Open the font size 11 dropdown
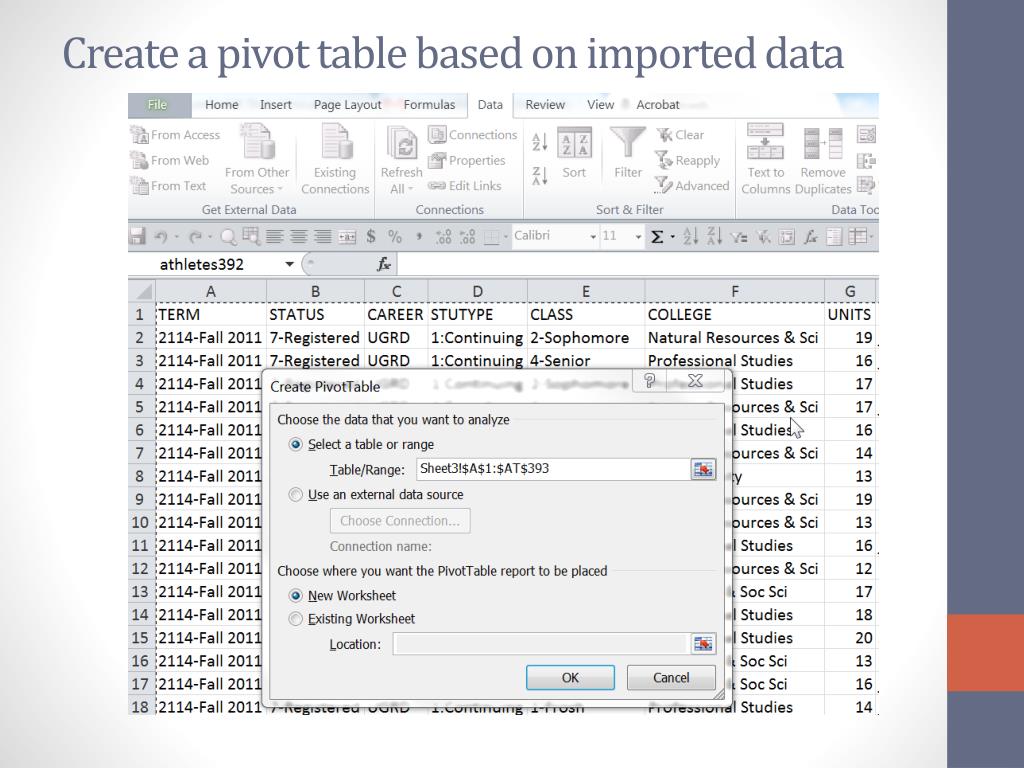The image size is (1024, 768). click(x=638, y=236)
